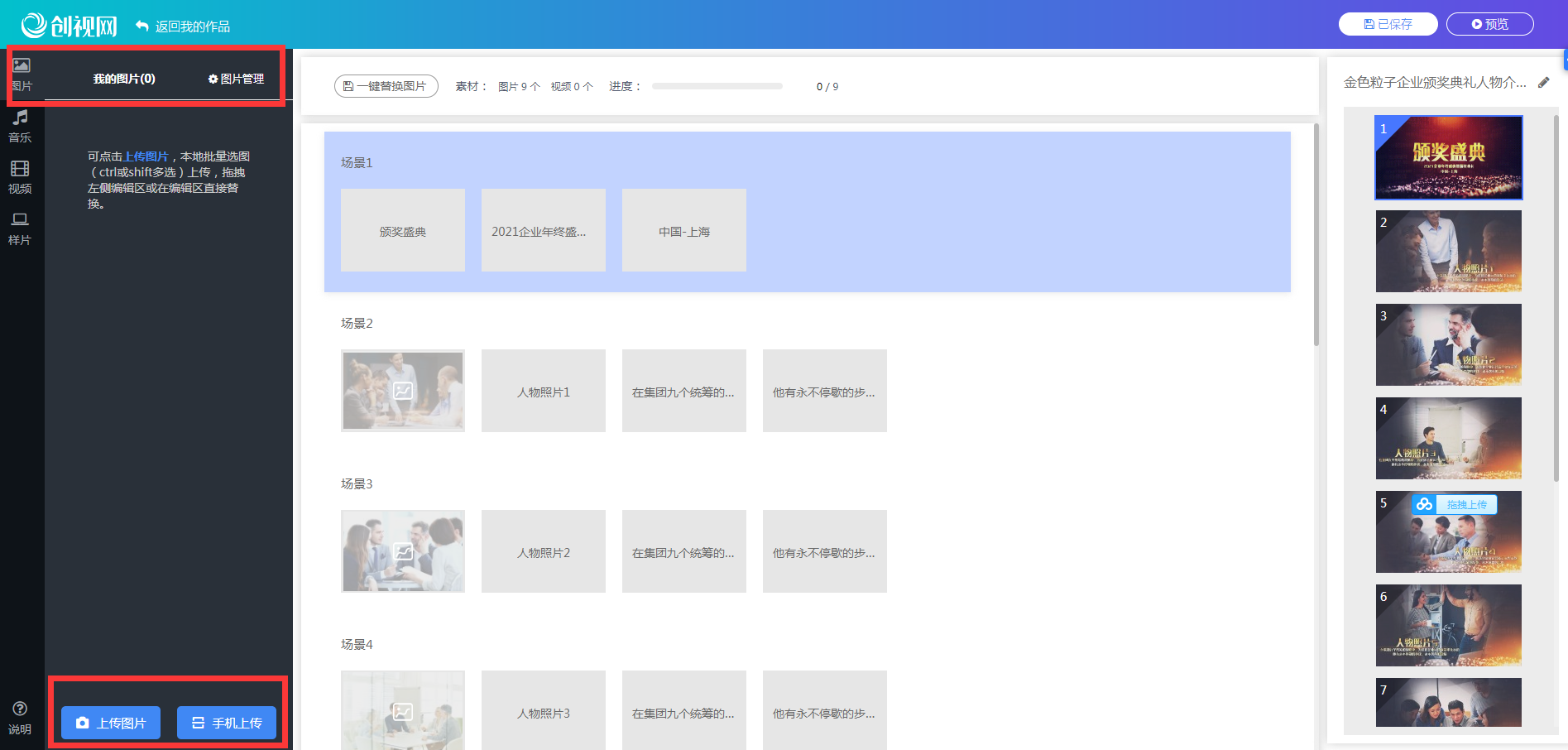Click the 场景1 heading
Screen dimensions: 1568x750
tap(357, 163)
